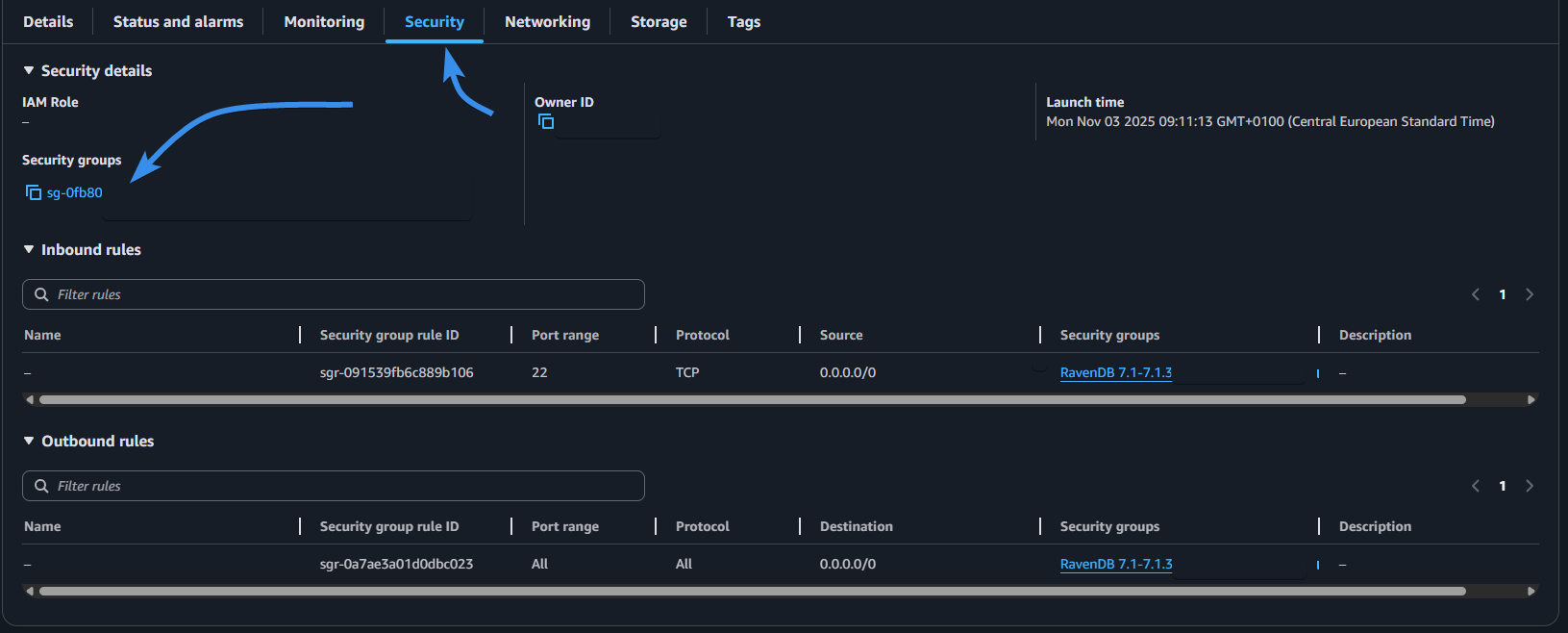Click the Source column header
The image size is (1568, 633).
841,335
